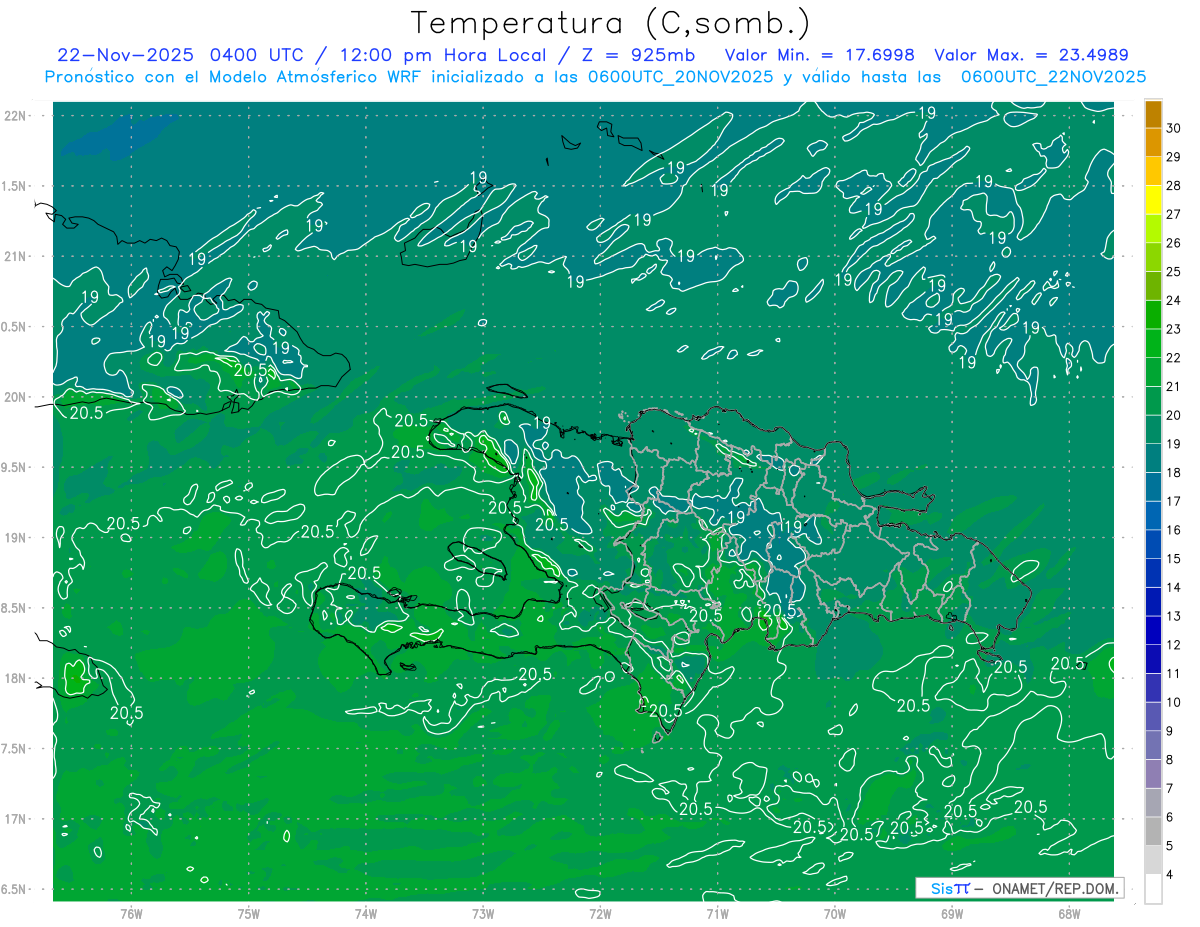Click the longitude axis label 70W
The width and height of the screenshot is (1200, 927).
[835, 913]
